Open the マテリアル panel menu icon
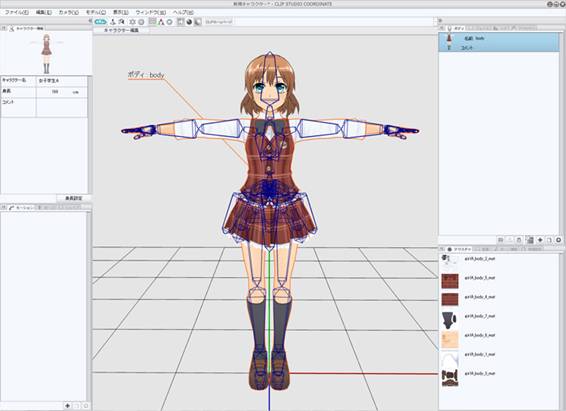Screen dimensions: 566x411 [441, 249]
